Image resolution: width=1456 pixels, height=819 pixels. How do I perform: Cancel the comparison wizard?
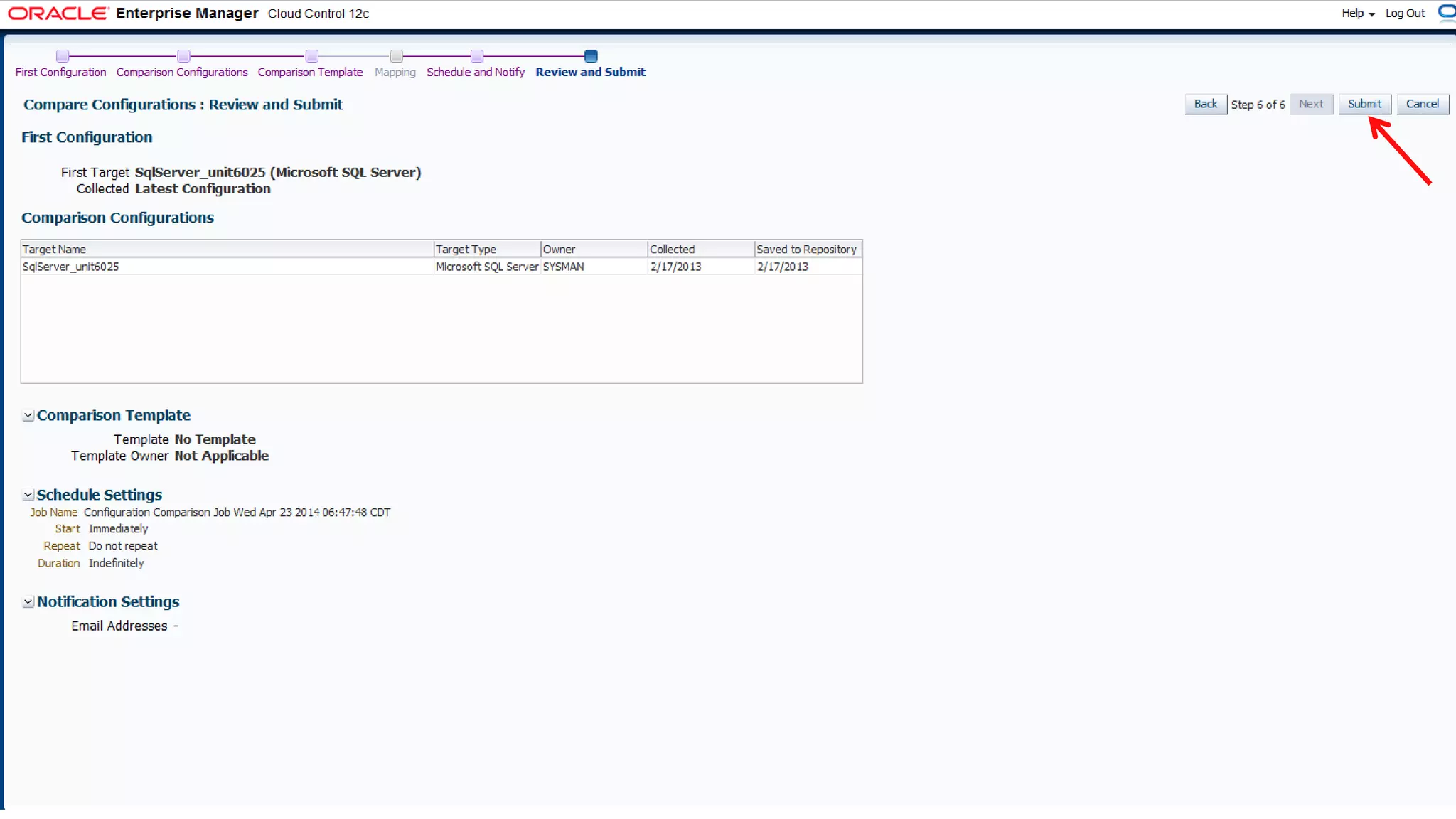tap(1422, 104)
